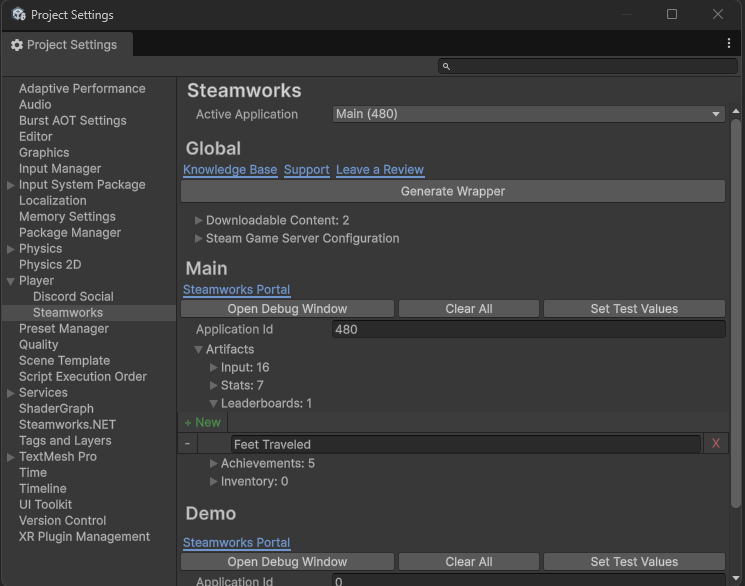Screen dimensions: 745x586
Task: Open Timeline settings
Action: click(43, 489)
